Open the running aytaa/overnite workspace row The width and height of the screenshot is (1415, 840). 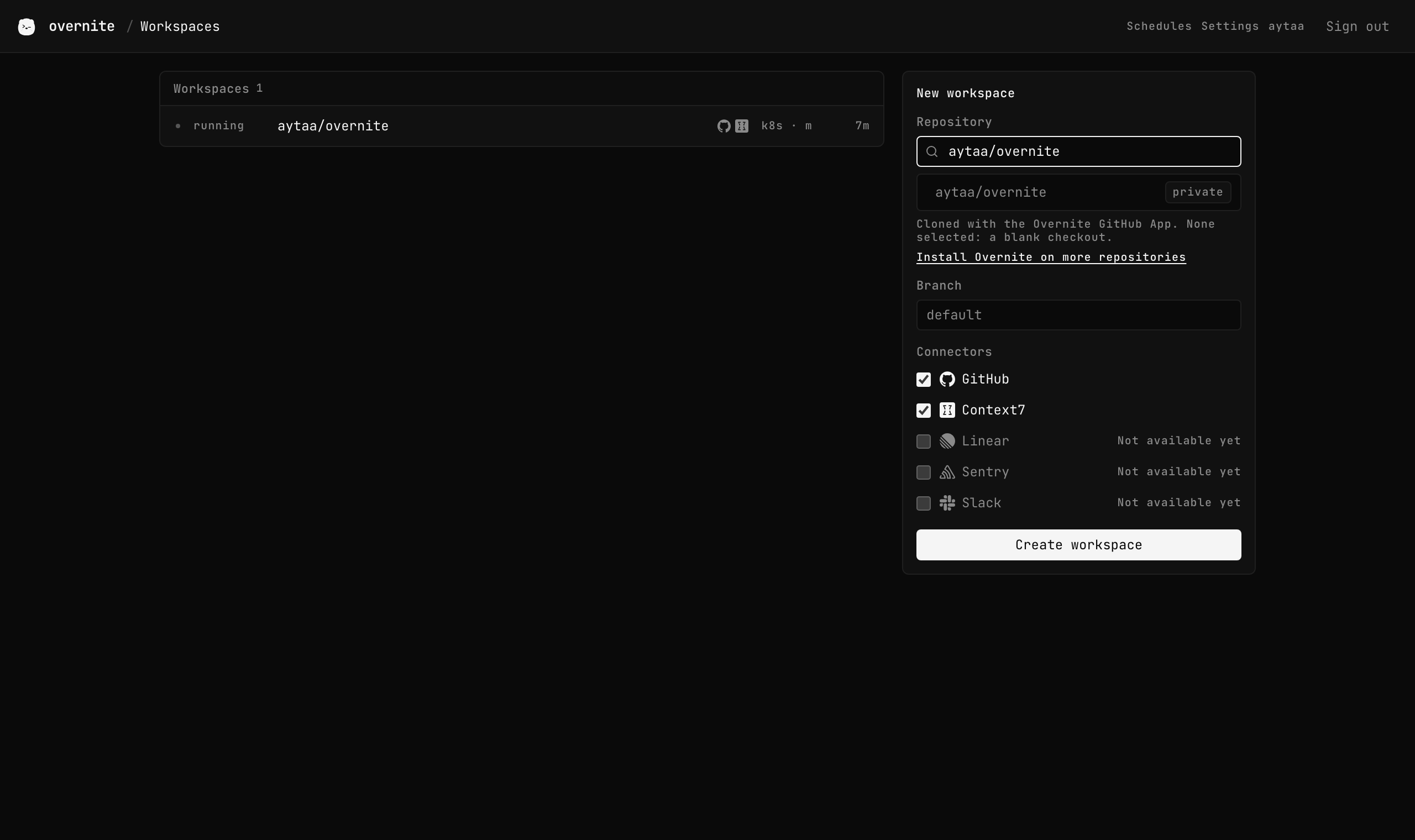coord(521,126)
